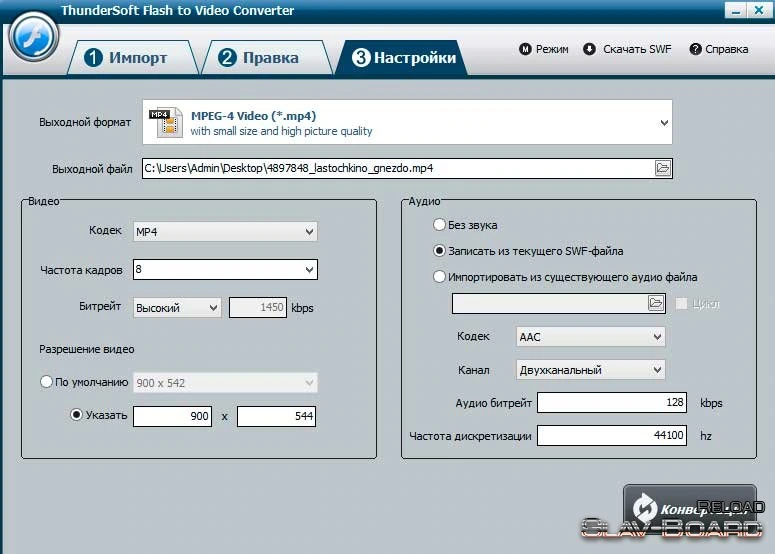Switch to the Правка tab
Image resolution: width=775 pixels, height=554 pixels.
click(x=266, y=58)
